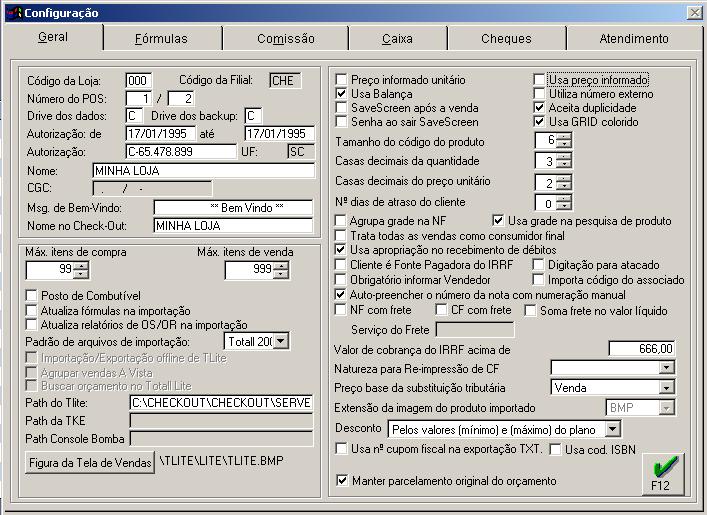Edit Valor de cobrança do IRRF field
707x515 pixels.
(x=642, y=349)
